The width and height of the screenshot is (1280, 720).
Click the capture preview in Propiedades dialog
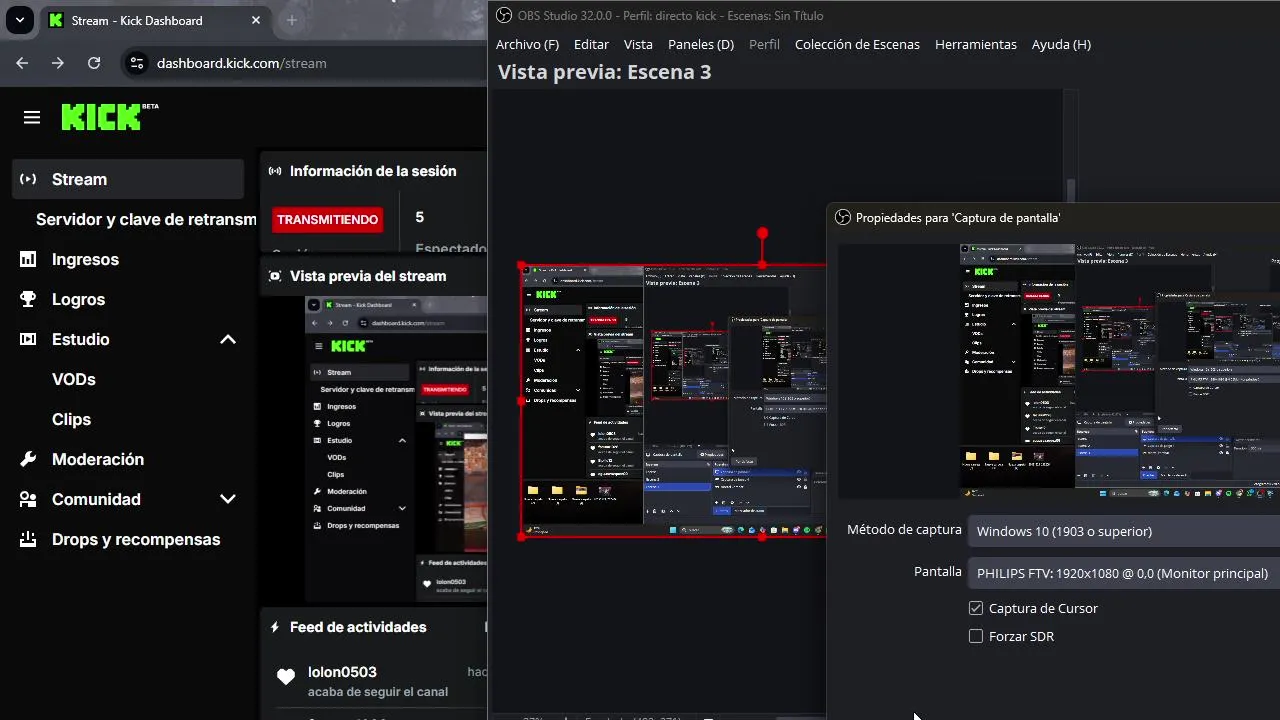tap(1120, 371)
